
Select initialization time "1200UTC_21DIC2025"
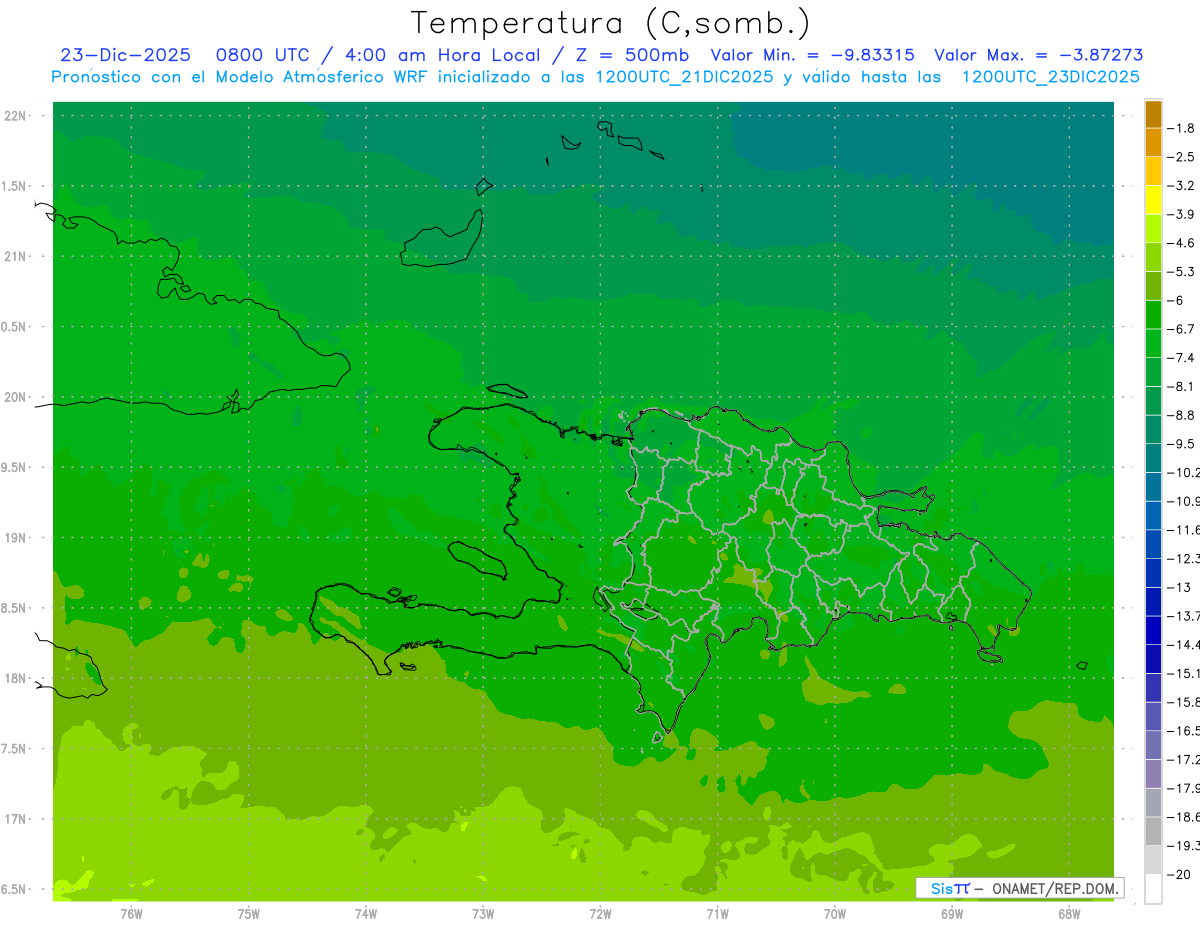coord(685,77)
